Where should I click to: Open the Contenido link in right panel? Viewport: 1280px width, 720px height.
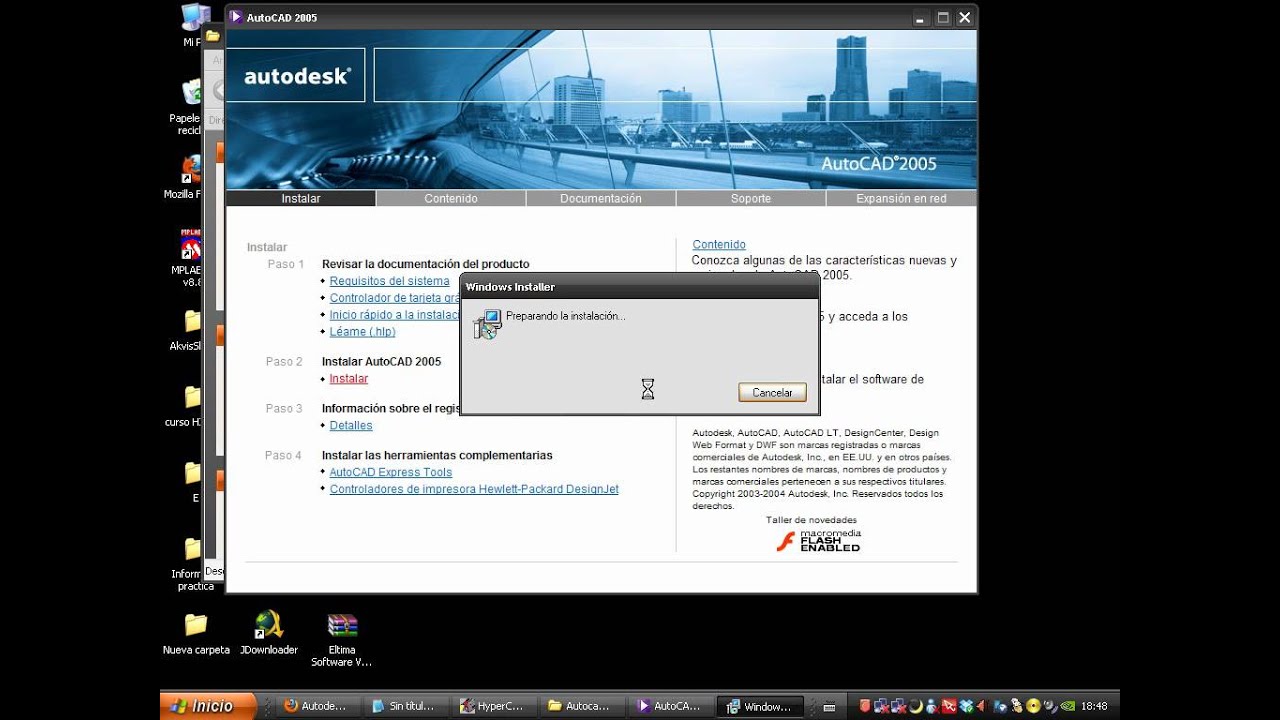tap(719, 245)
